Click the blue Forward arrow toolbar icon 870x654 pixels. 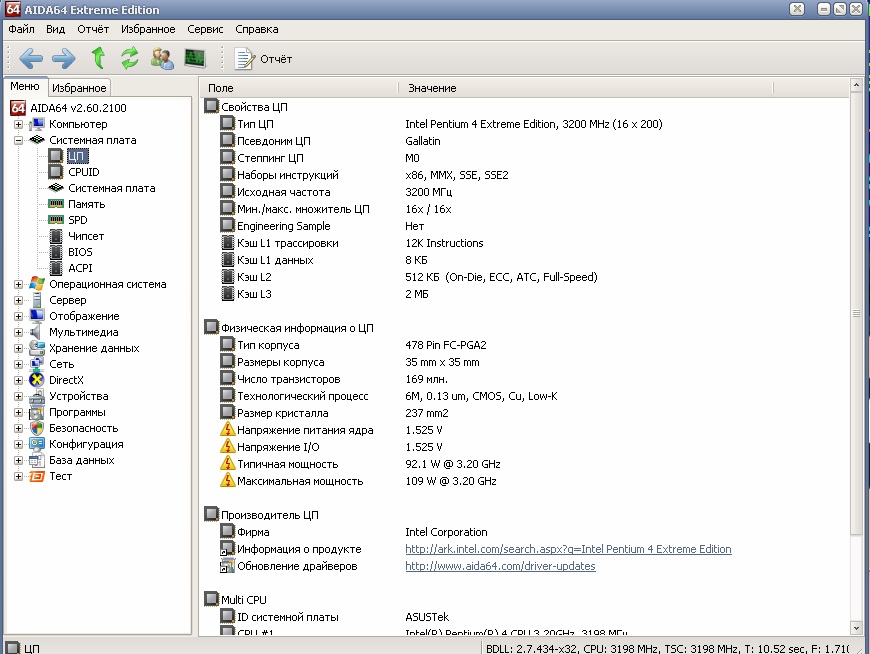pos(64,58)
